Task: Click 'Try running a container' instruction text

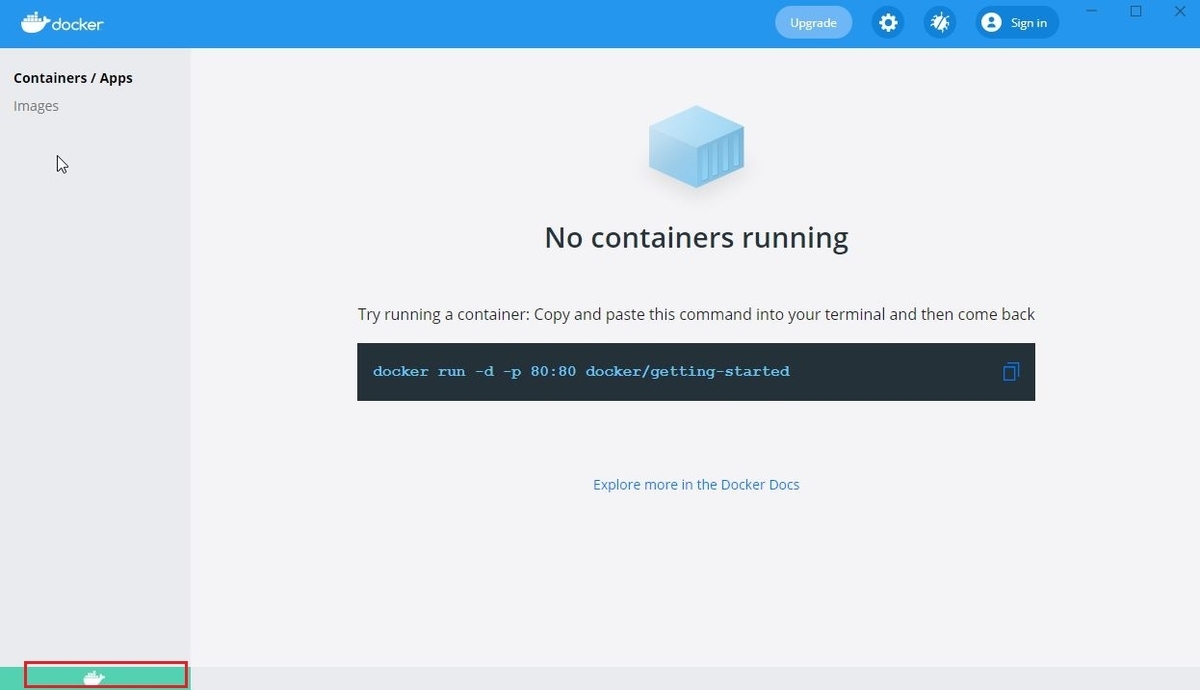Action: point(696,314)
